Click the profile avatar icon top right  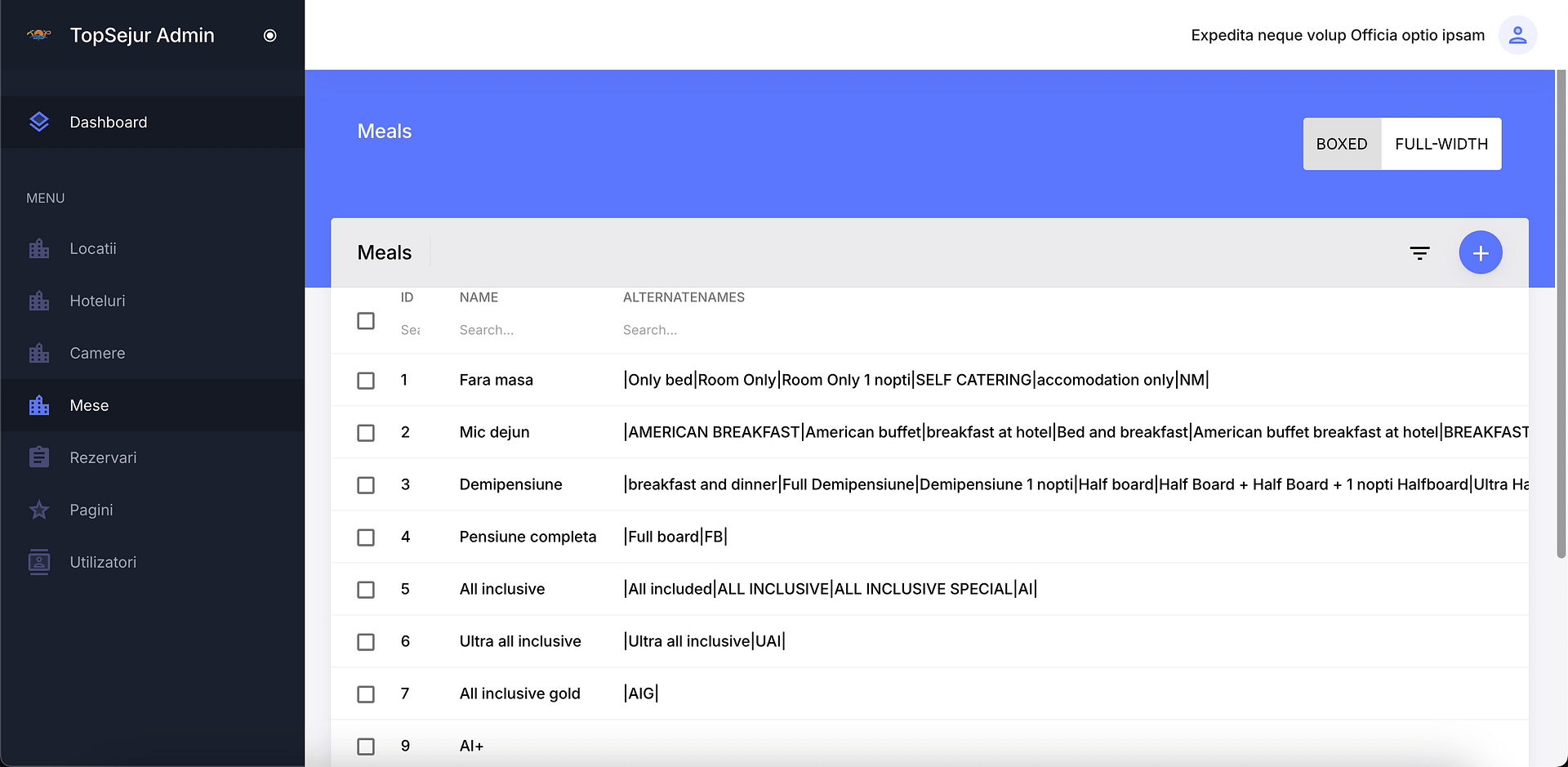pyautogui.click(x=1517, y=34)
